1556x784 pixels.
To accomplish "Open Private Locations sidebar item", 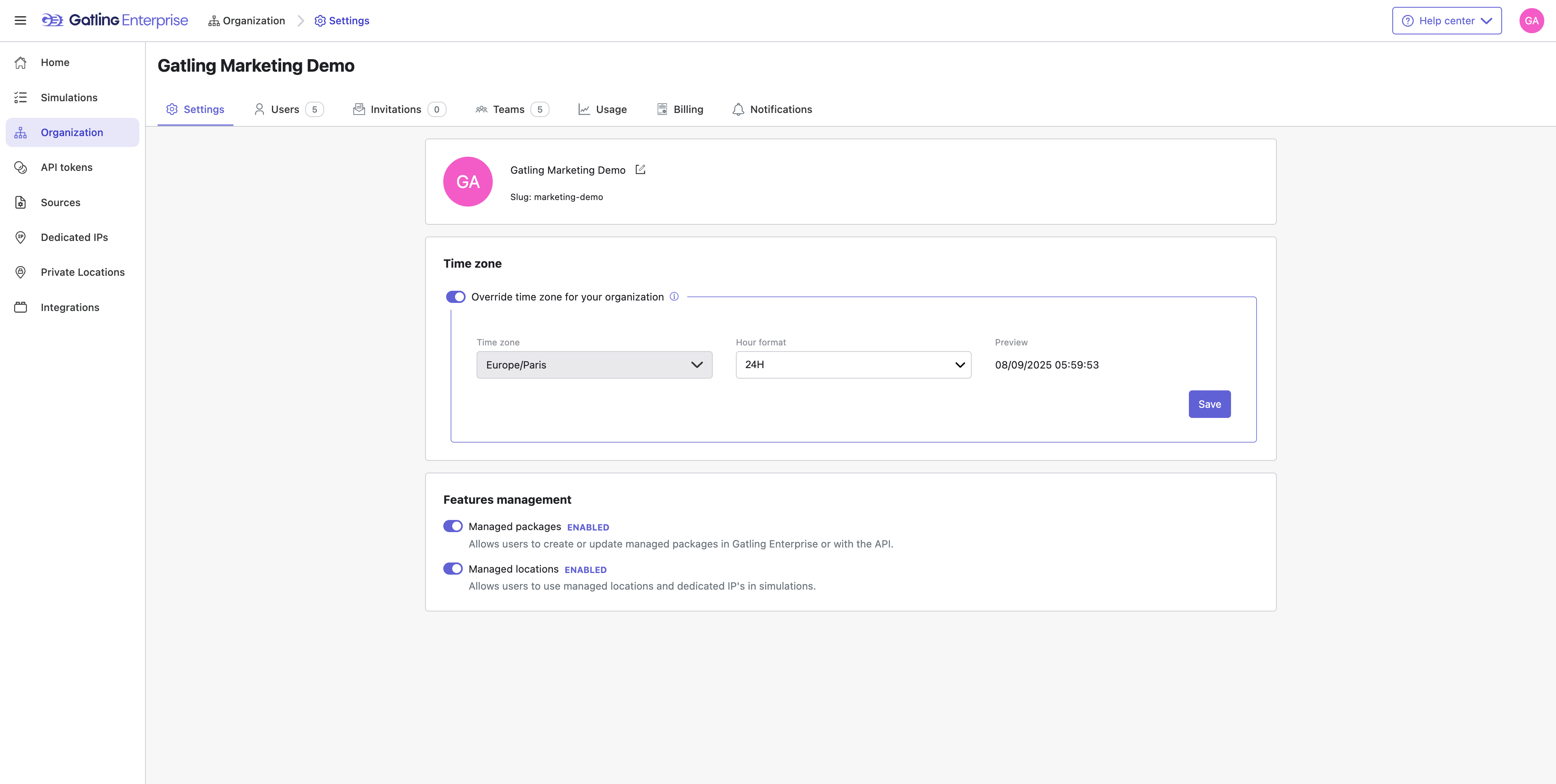I will [82, 272].
